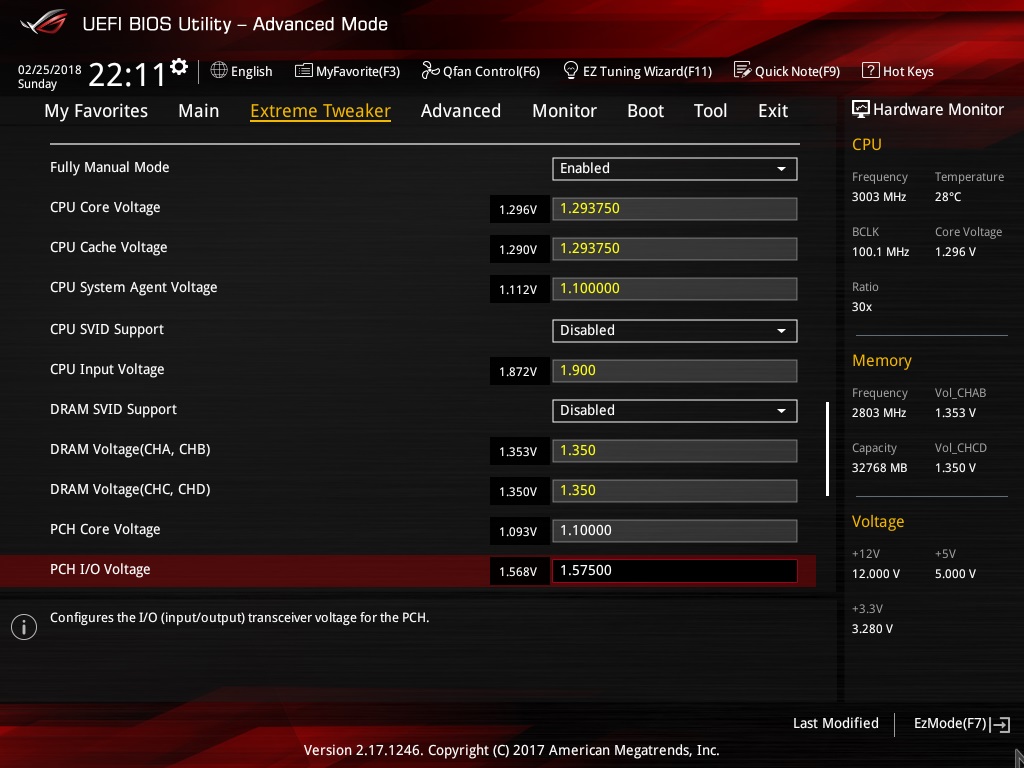Click the EZ Tuning Wizard bulb icon
Screen dimensions: 1024x768
(x=570, y=70)
